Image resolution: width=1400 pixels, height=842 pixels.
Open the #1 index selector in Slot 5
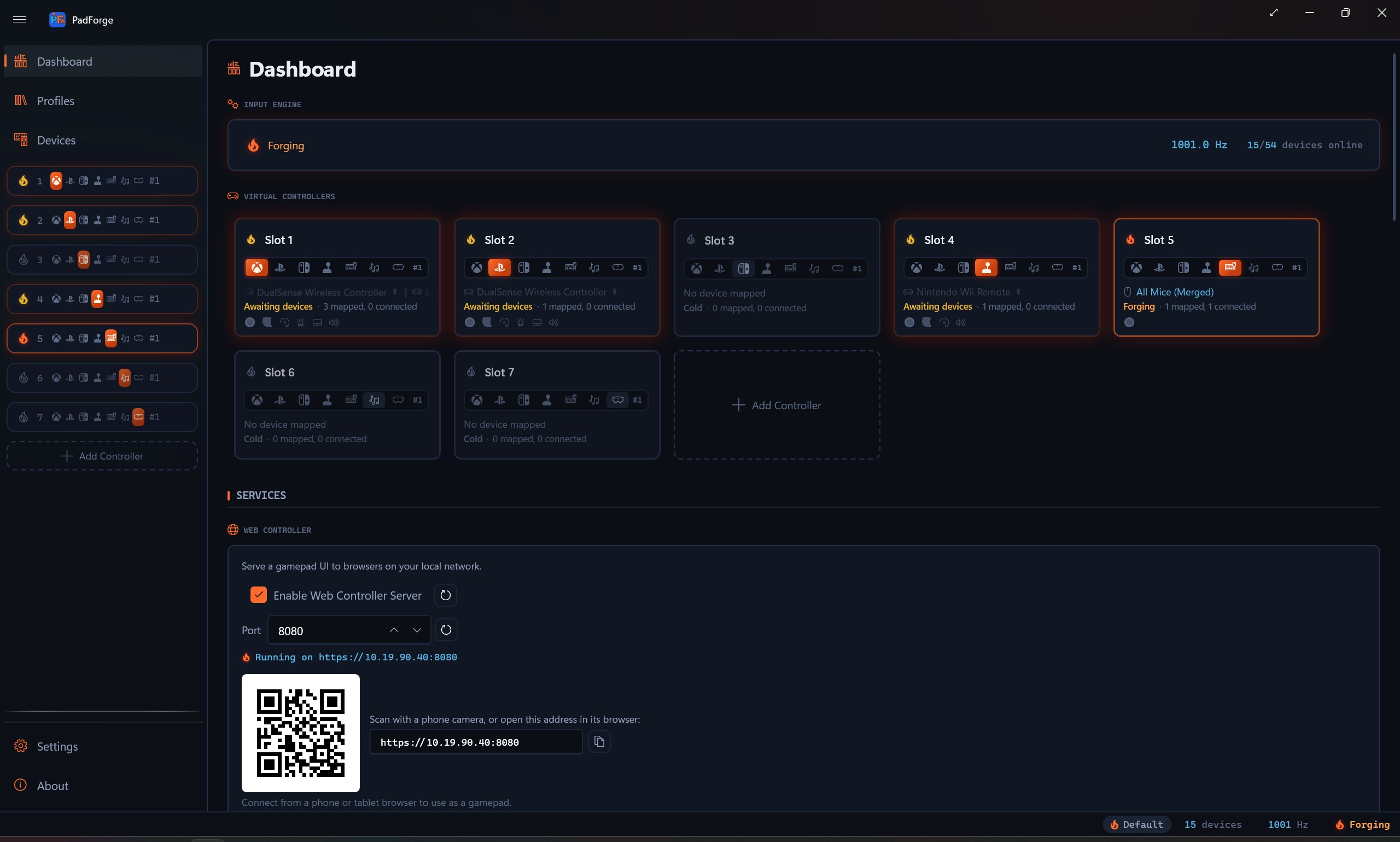click(1297, 267)
